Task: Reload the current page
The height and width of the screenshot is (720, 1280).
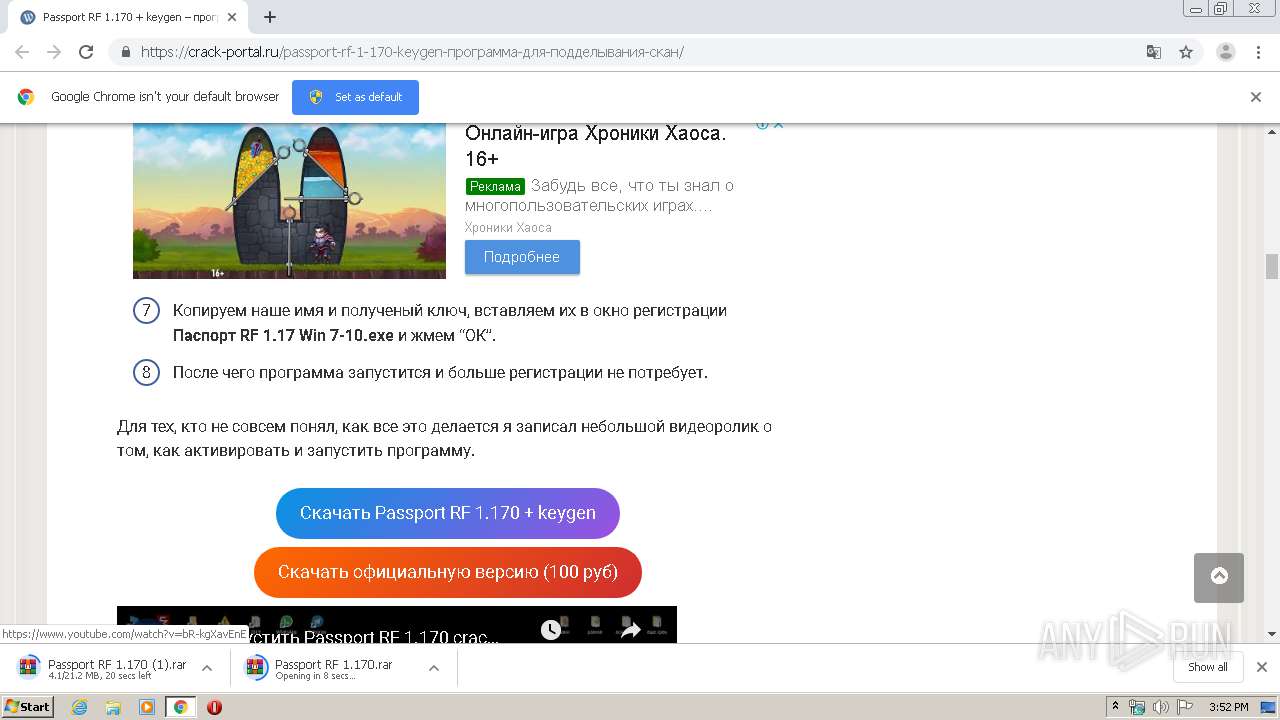Action: 86,52
